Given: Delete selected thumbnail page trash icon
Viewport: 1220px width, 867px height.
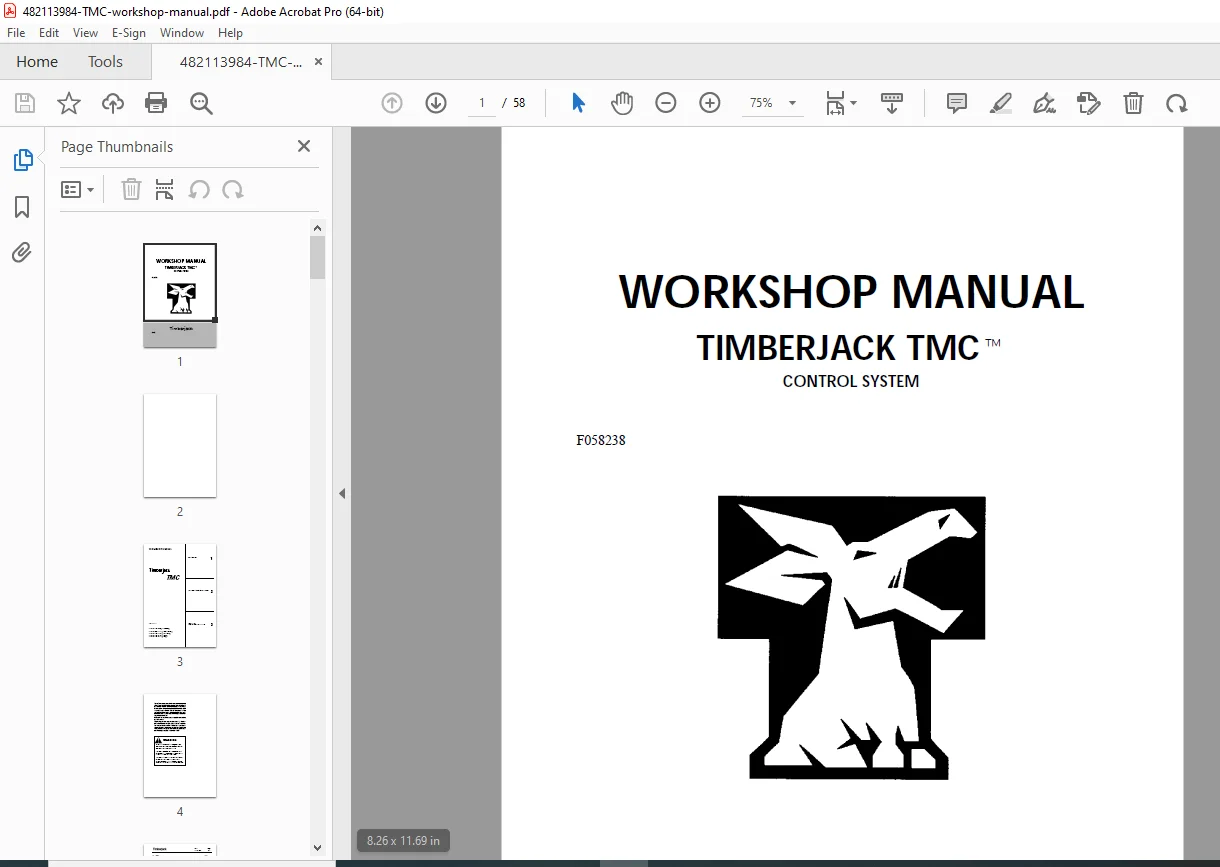Looking at the screenshot, I should [131, 189].
